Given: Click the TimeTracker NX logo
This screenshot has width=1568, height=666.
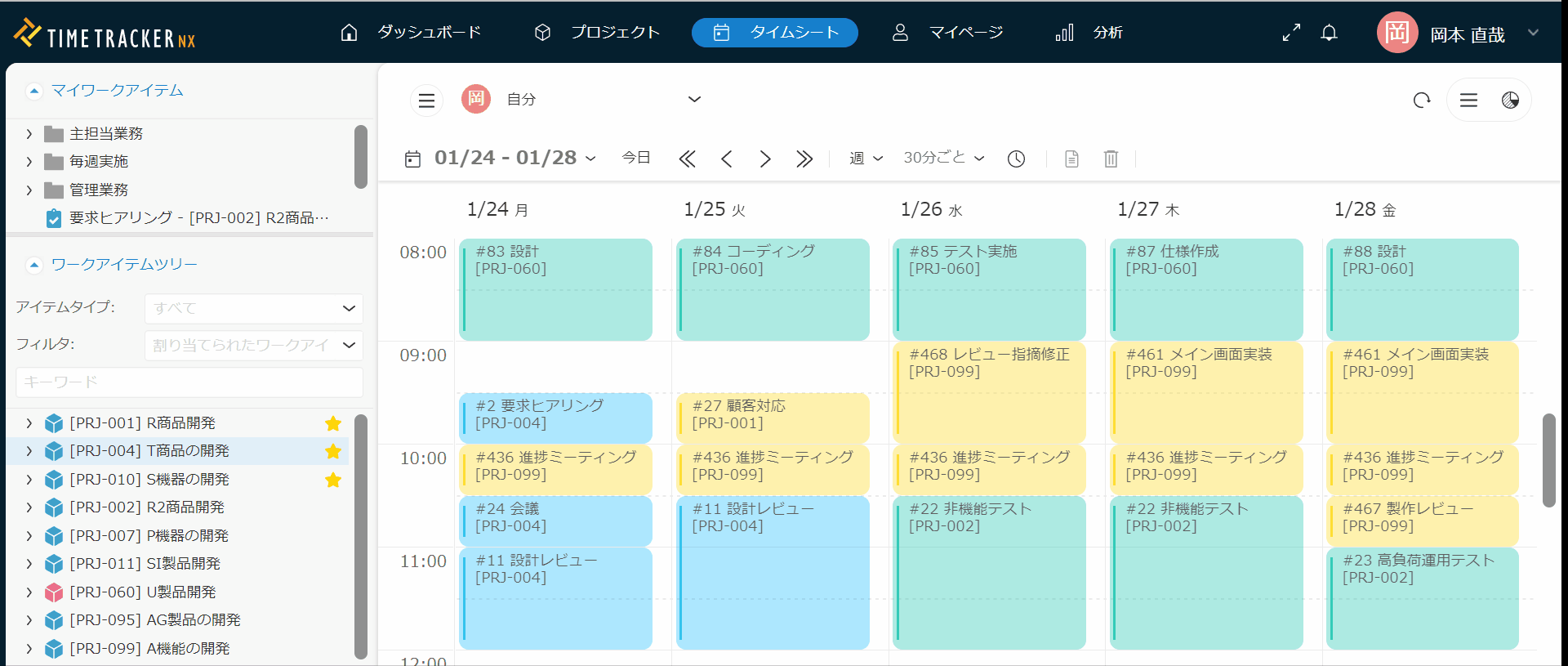Looking at the screenshot, I should pos(105,34).
